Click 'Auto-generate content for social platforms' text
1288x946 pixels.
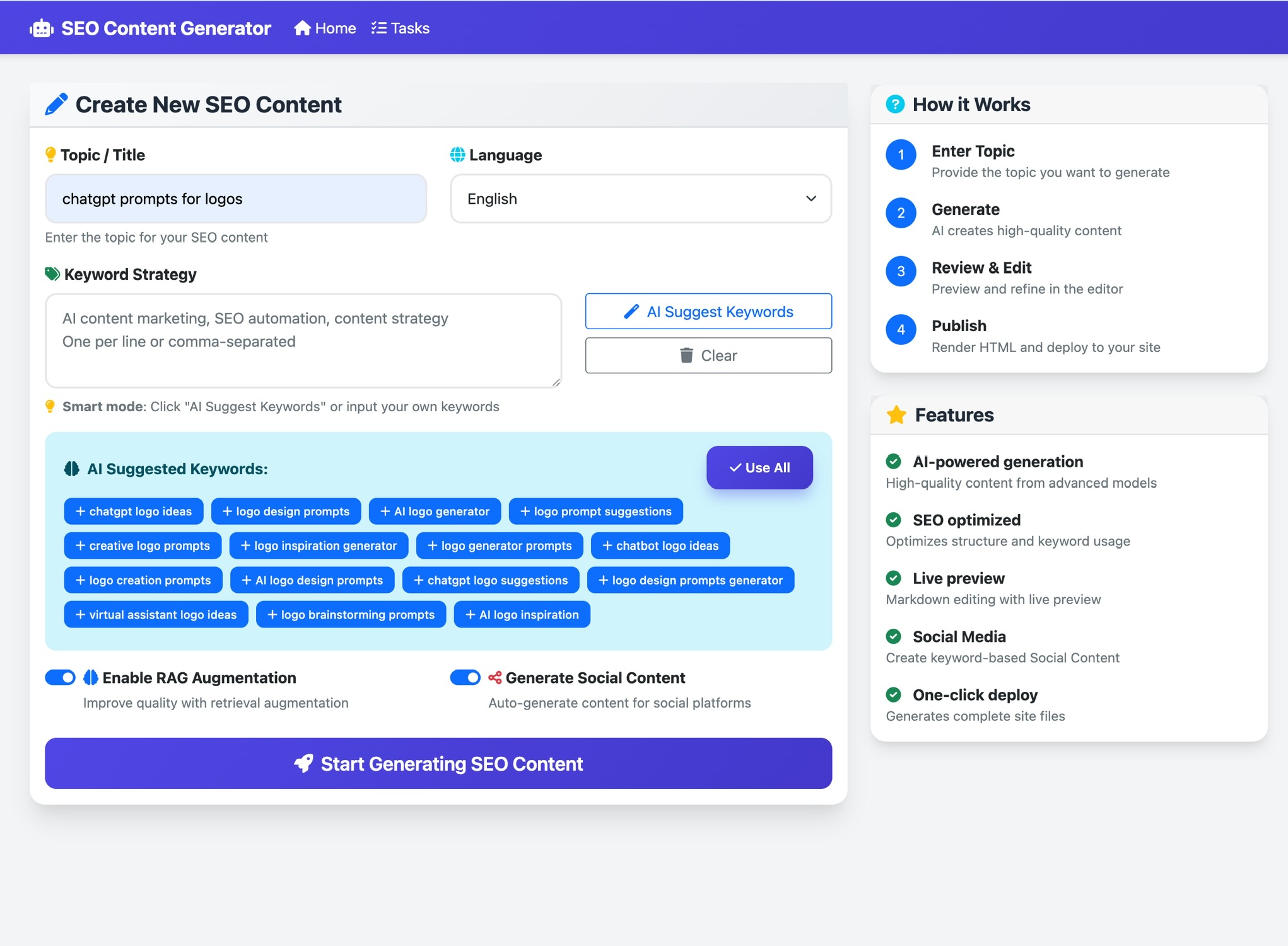pos(619,703)
